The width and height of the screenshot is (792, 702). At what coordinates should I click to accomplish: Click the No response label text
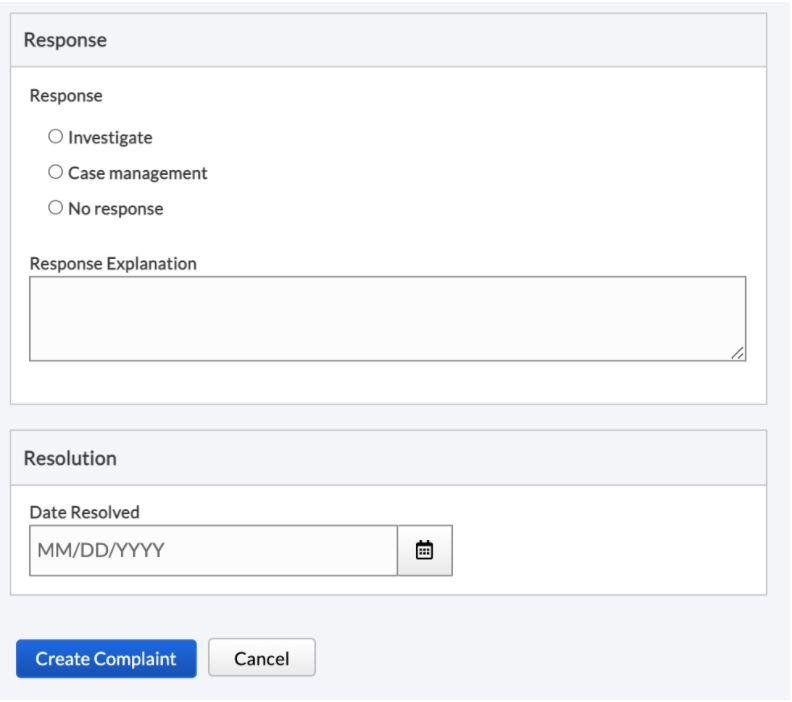[115, 209]
